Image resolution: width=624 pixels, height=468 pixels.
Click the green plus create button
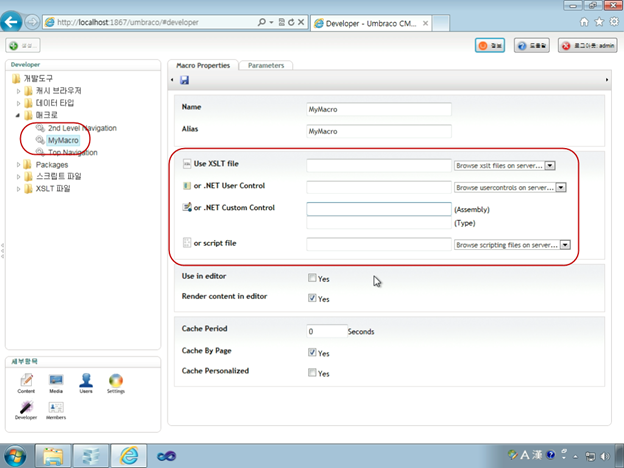click(x=23, y=45)
